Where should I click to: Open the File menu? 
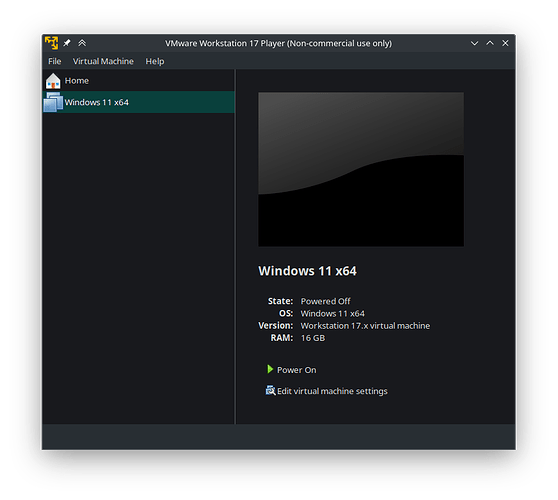[x=55, y=61]
